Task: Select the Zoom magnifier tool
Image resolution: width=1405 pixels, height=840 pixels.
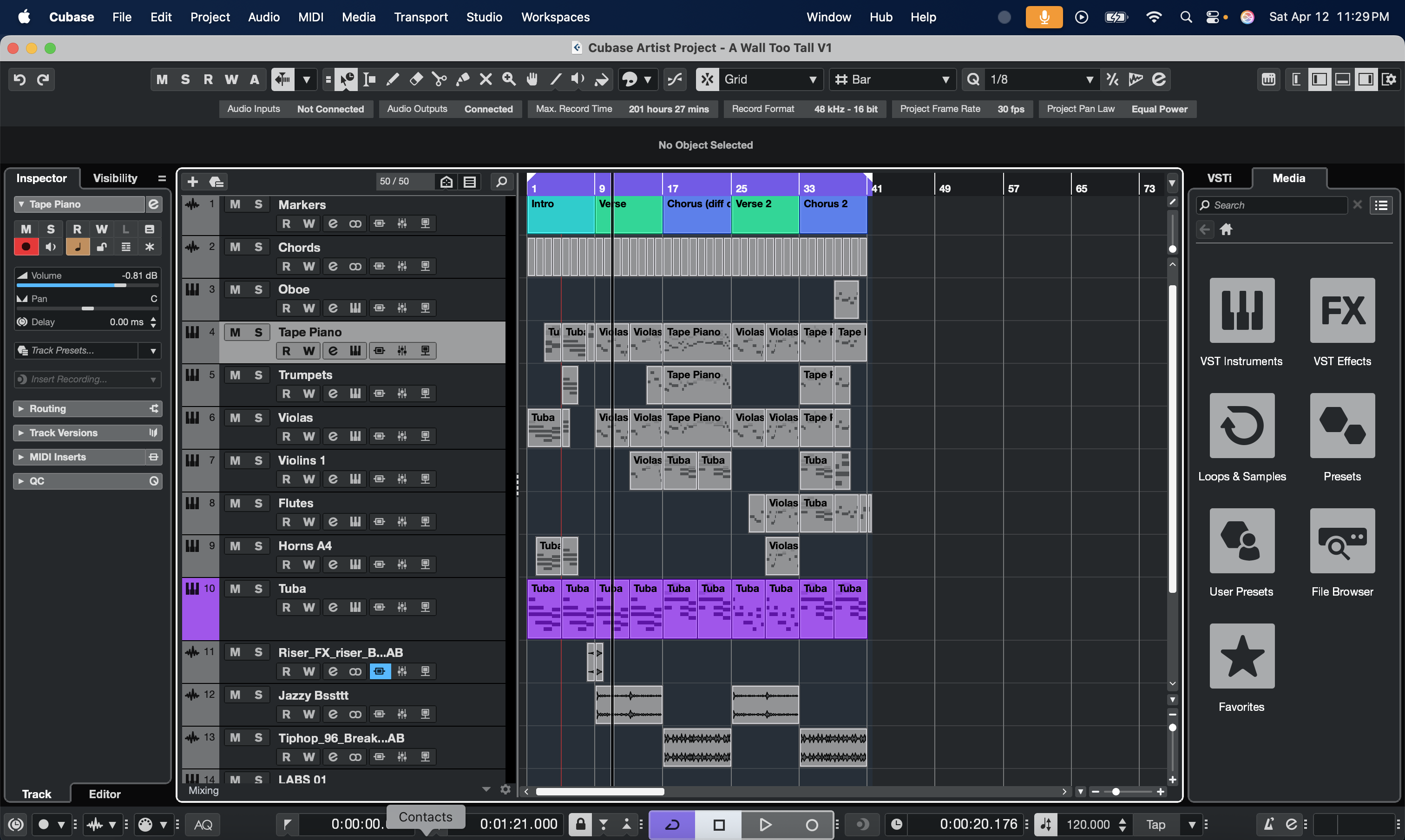Action: coord(509,80)
